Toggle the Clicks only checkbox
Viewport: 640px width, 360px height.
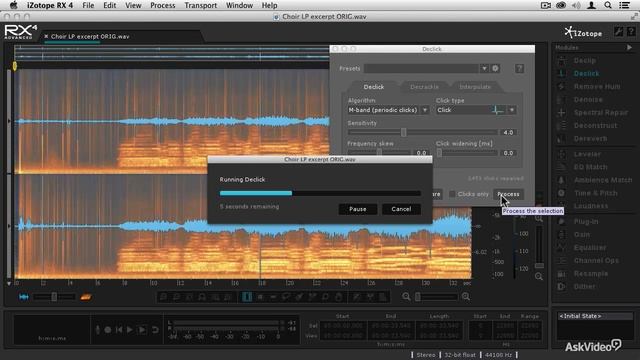(x=452, y=194)
